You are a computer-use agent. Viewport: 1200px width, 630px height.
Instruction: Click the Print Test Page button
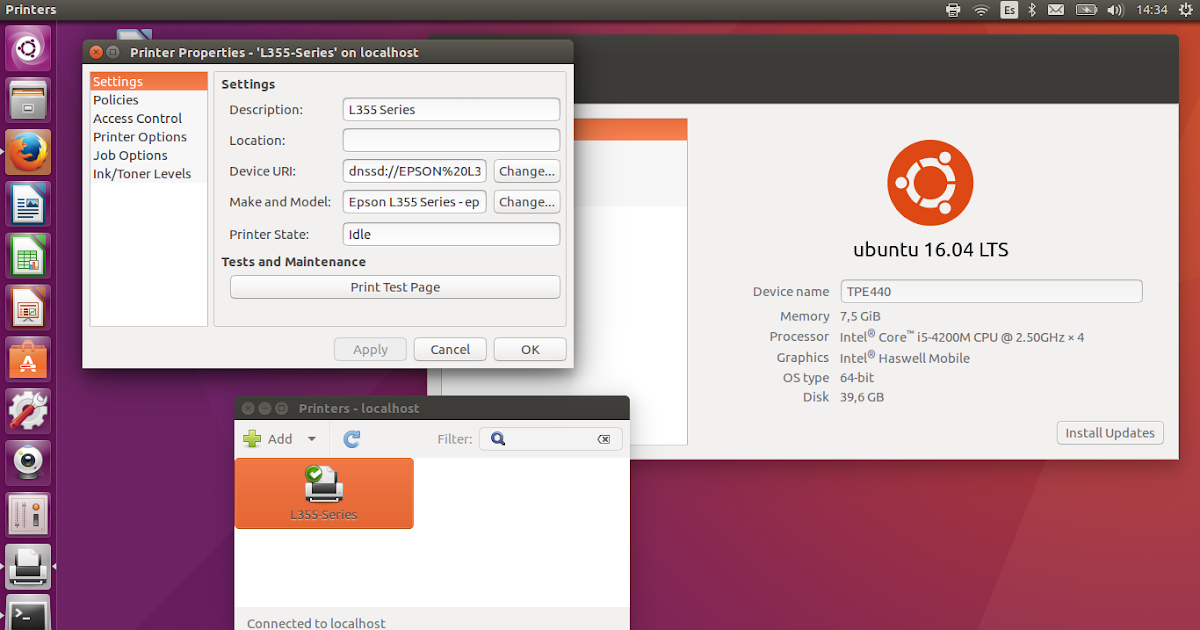click(395, 287)
